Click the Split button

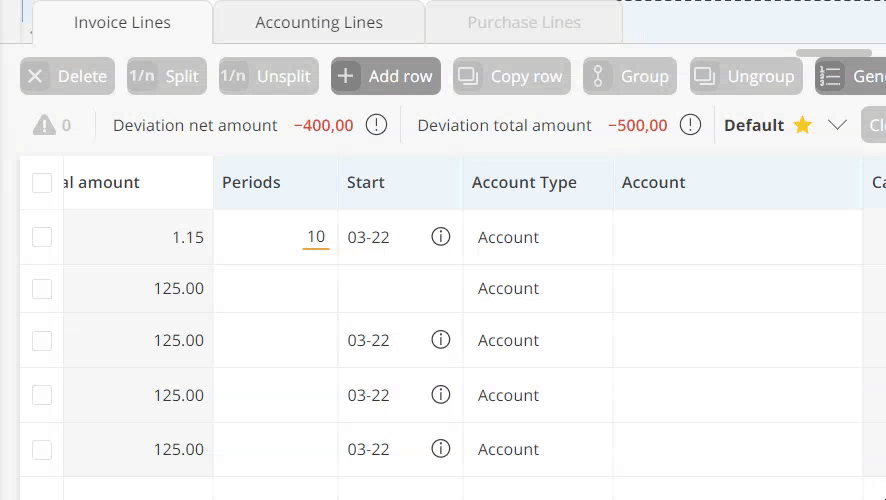coord(168,76)
